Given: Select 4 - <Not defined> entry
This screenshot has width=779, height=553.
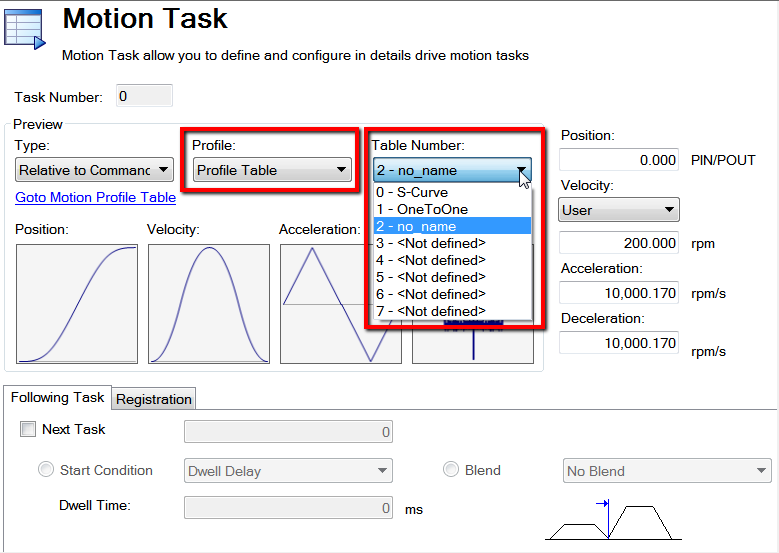Looking at the screenshot, I should tap(453, 260).
